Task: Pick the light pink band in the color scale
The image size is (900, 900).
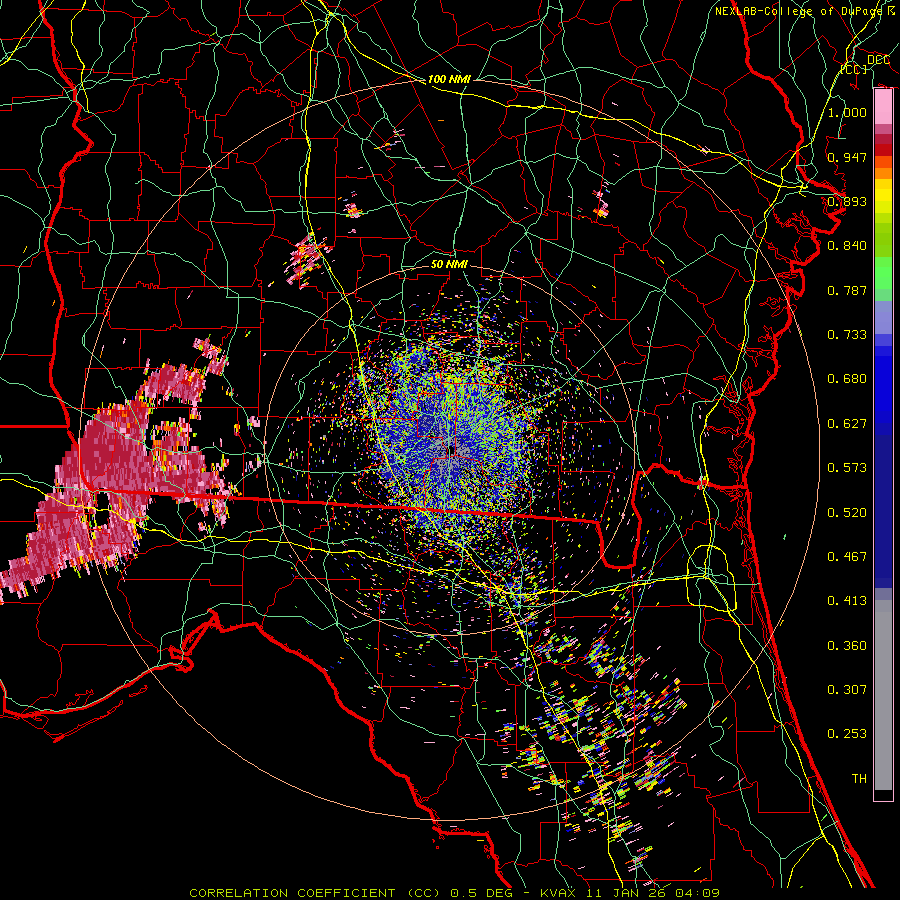Action: pos(883,107)
